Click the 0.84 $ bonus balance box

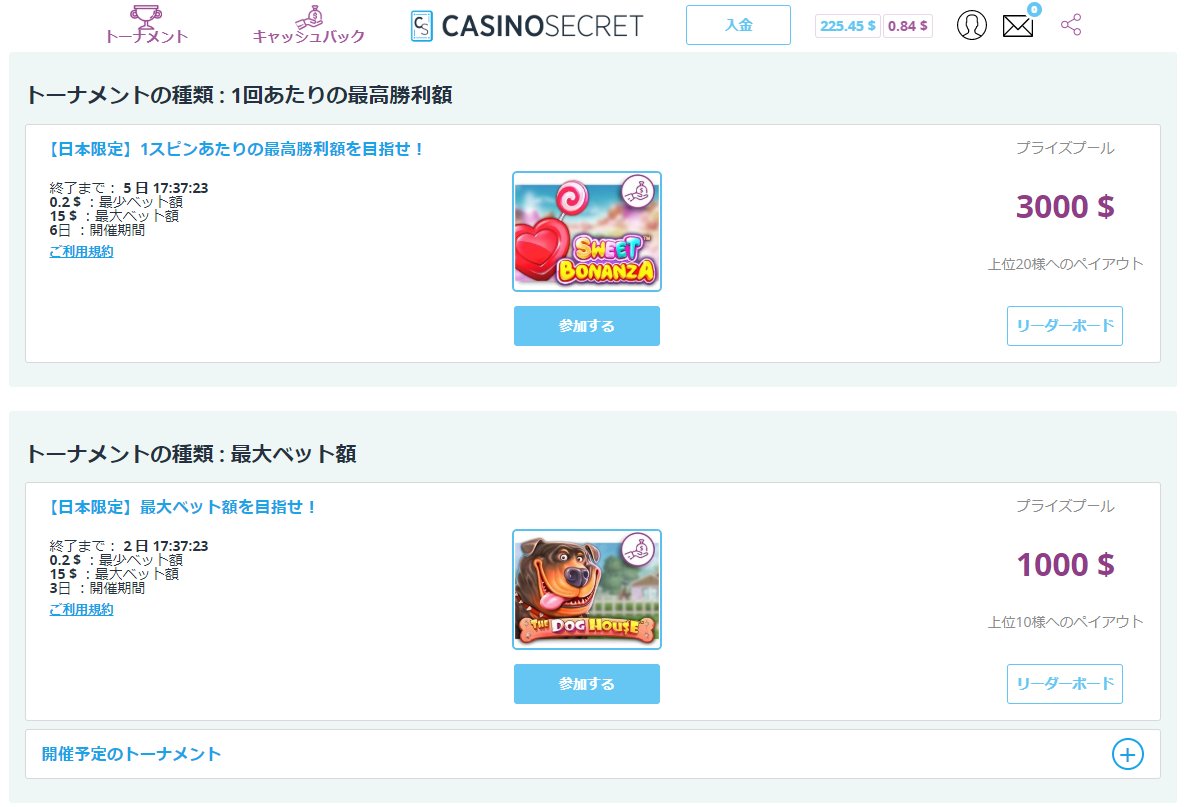(908, 26)
